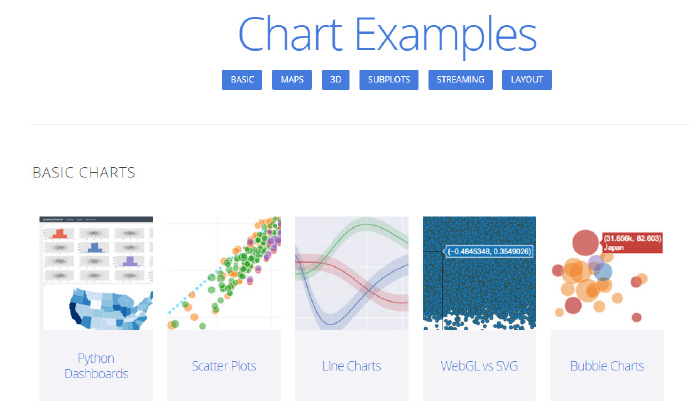Open the Line Charts text link
This screenshot has width=690, height=412.
pyautogui.click(x=352, y=366)
